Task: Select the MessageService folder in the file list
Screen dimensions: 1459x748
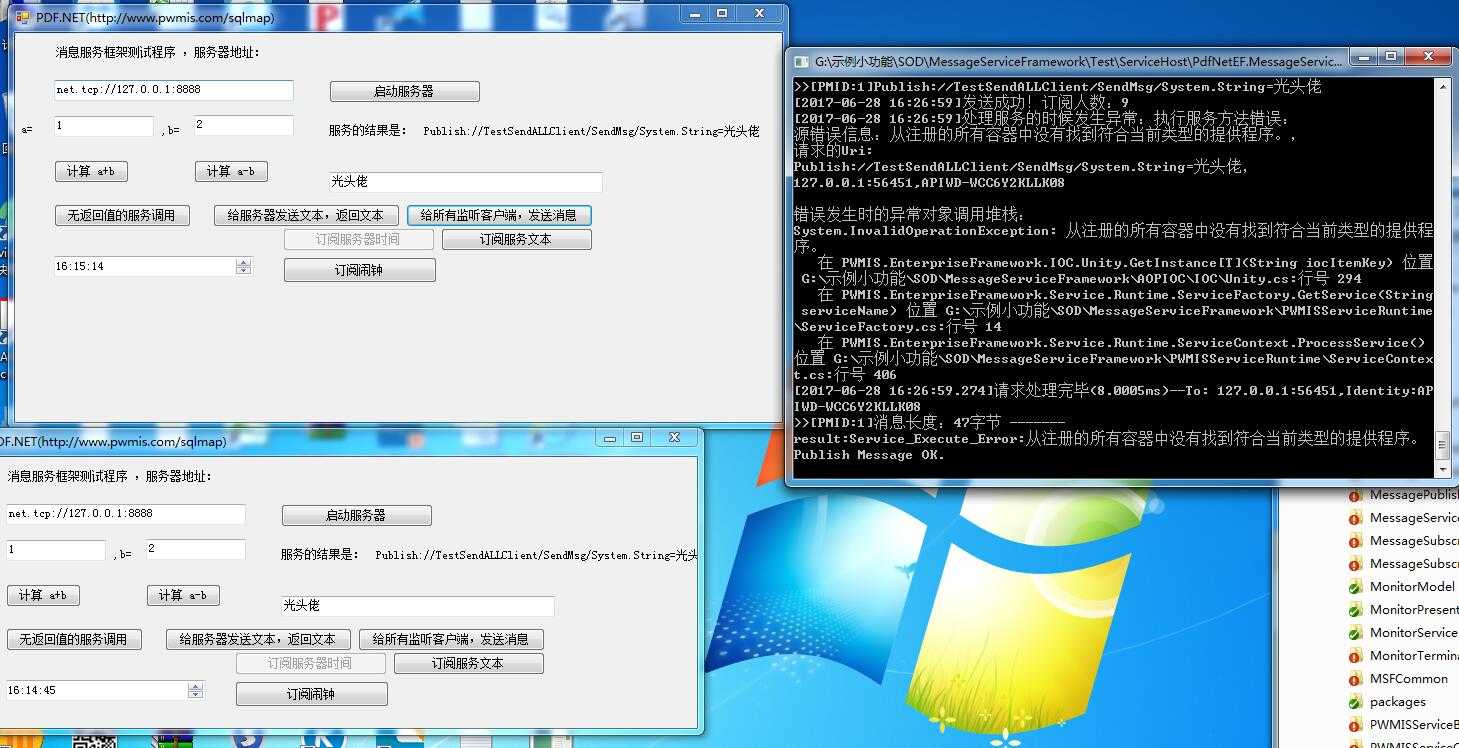Action: click(1404, 518)
